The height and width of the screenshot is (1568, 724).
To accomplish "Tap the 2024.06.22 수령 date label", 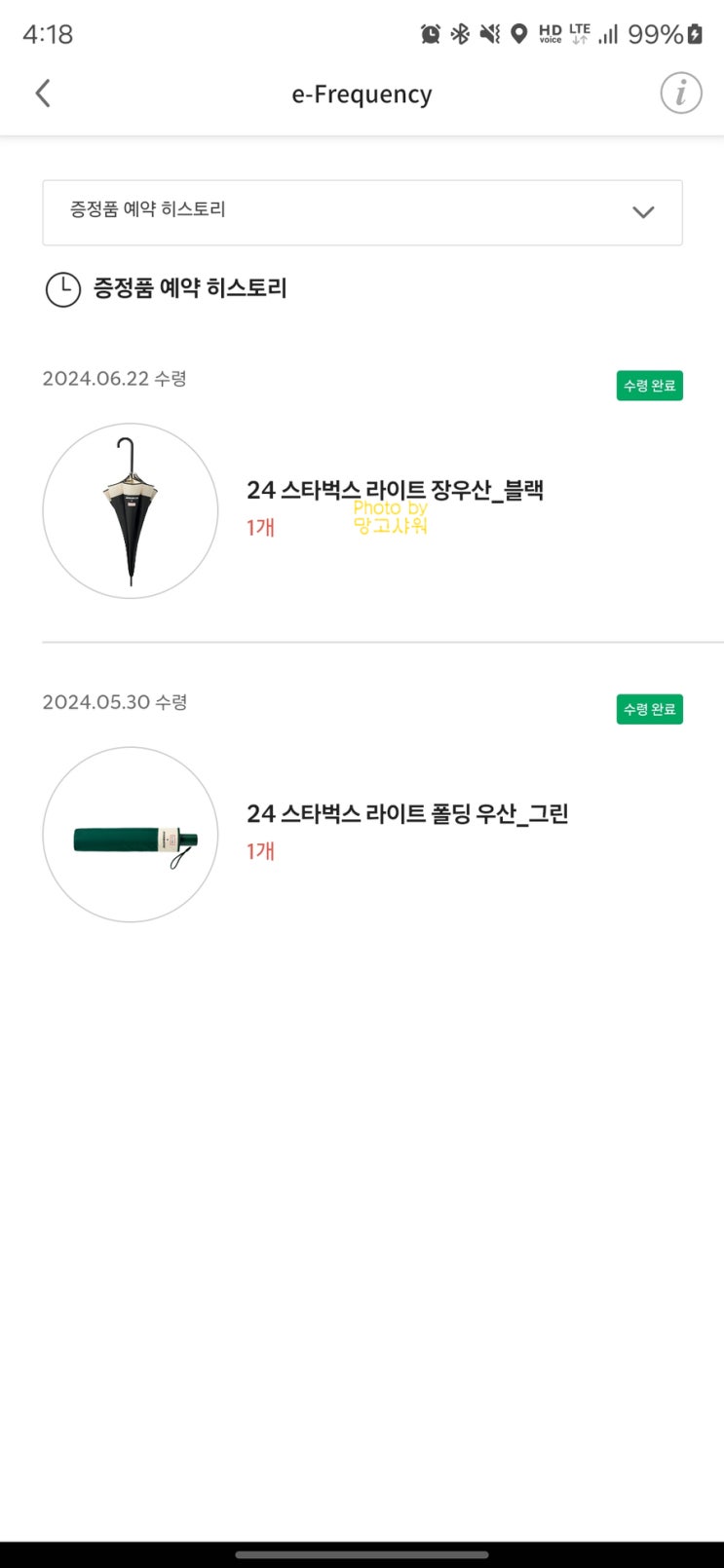I will [114, 379].
